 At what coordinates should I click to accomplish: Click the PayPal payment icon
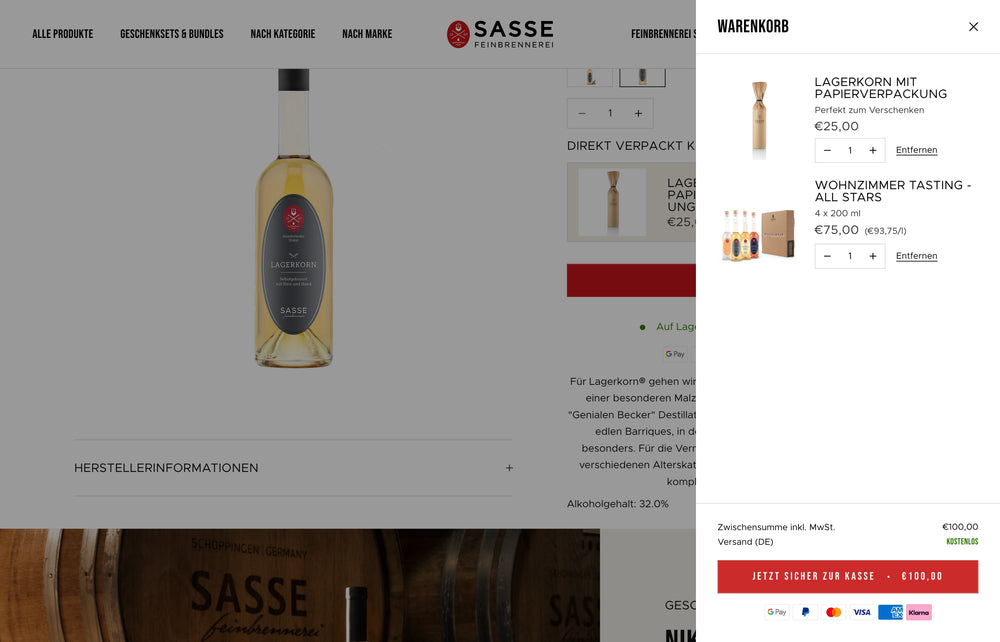click(x=805, y=612)
